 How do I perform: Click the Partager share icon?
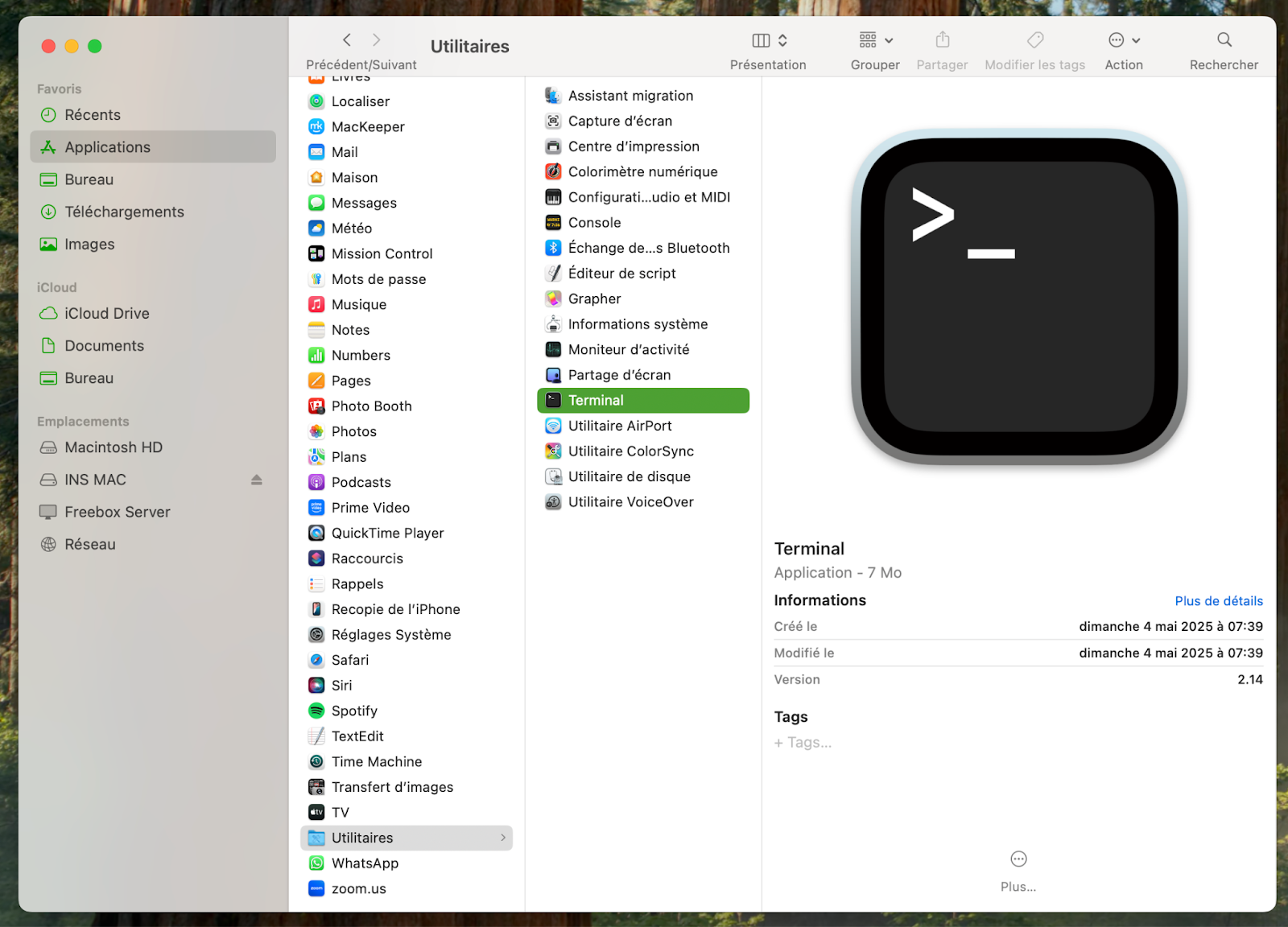(942, 39)
